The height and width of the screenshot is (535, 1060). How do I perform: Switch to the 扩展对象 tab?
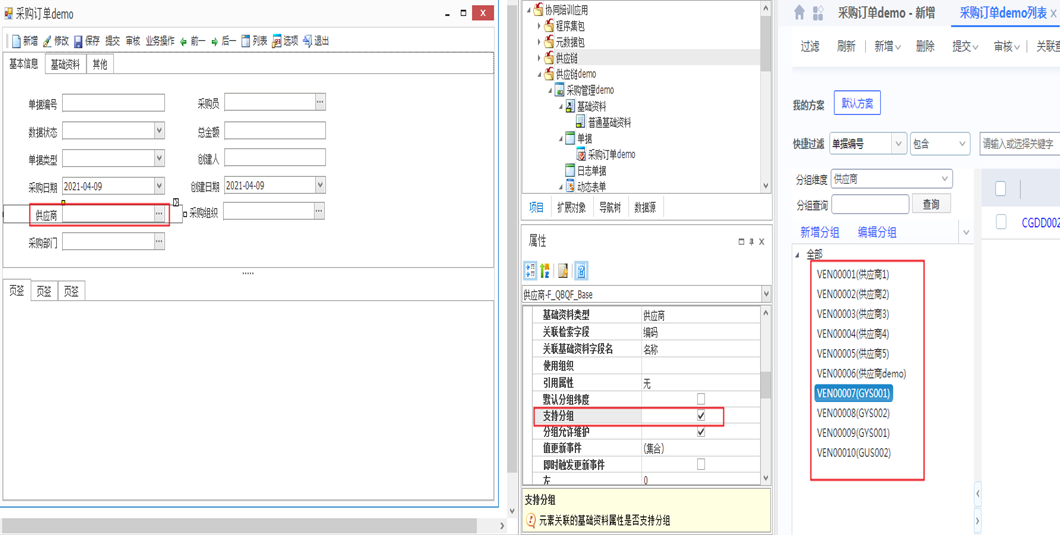[x=571, y=207]
